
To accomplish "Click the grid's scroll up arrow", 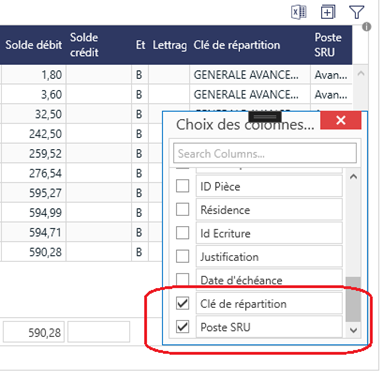I will (x=361, y=74).
